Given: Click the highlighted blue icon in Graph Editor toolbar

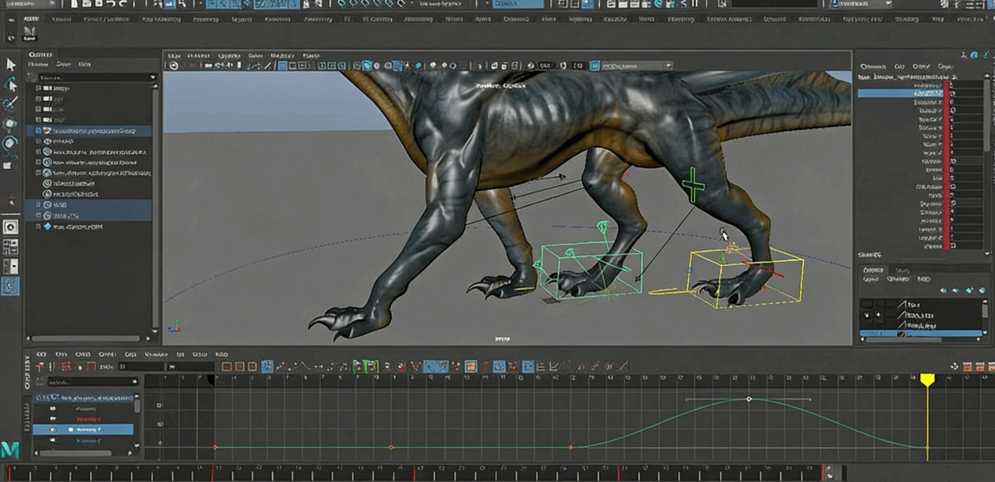Looking at the screenshot, I should (x=267, y=367).
